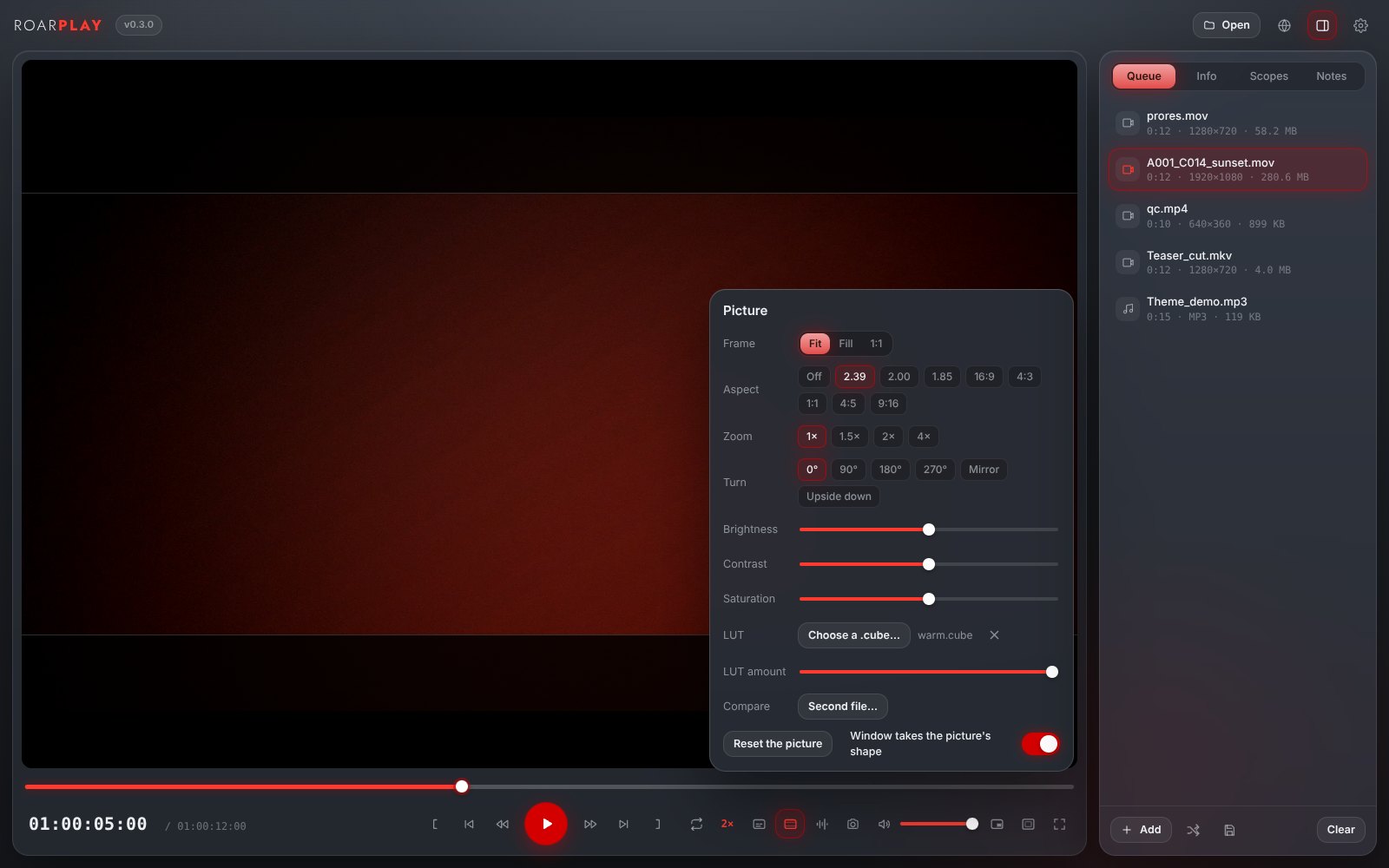This screenshot has height=868, width=1389.
Task: Shuffle the queue
Action: 1194,830
